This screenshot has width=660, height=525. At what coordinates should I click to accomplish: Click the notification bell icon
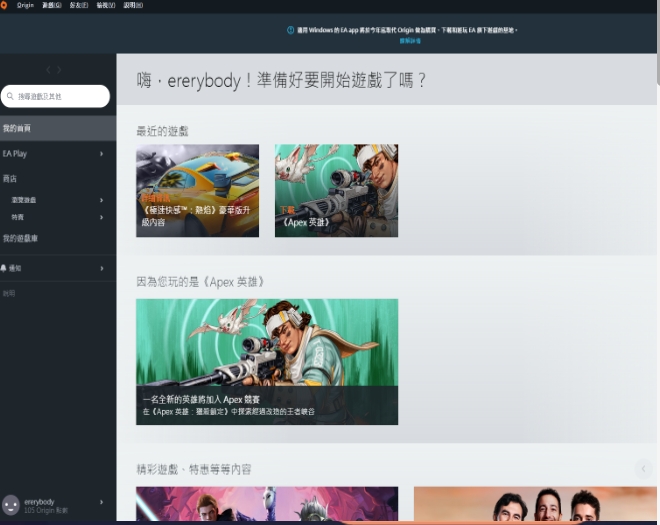[x=4, y=268]
